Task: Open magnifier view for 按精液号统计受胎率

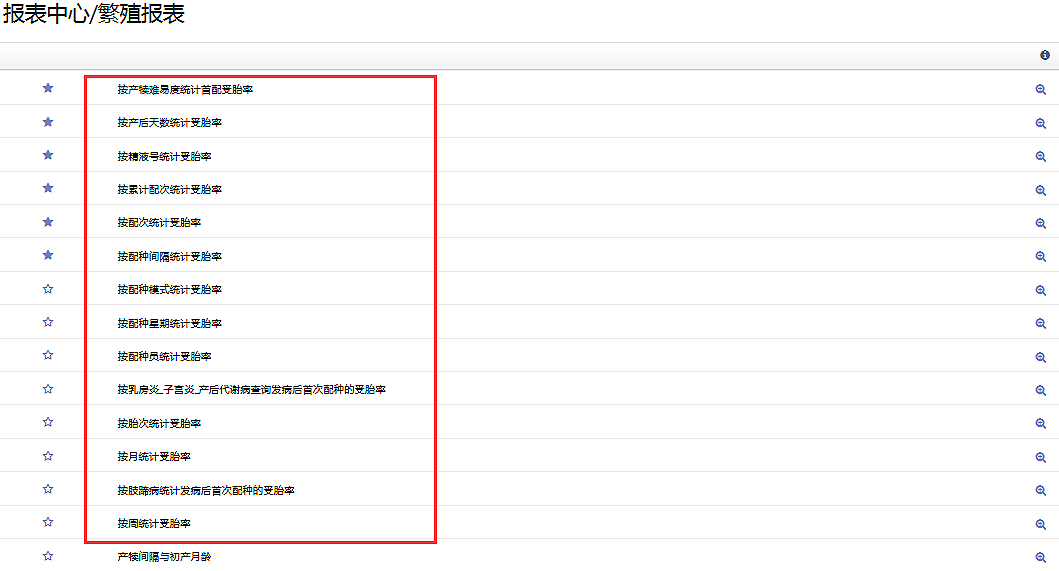Action: click(1041, 157)
